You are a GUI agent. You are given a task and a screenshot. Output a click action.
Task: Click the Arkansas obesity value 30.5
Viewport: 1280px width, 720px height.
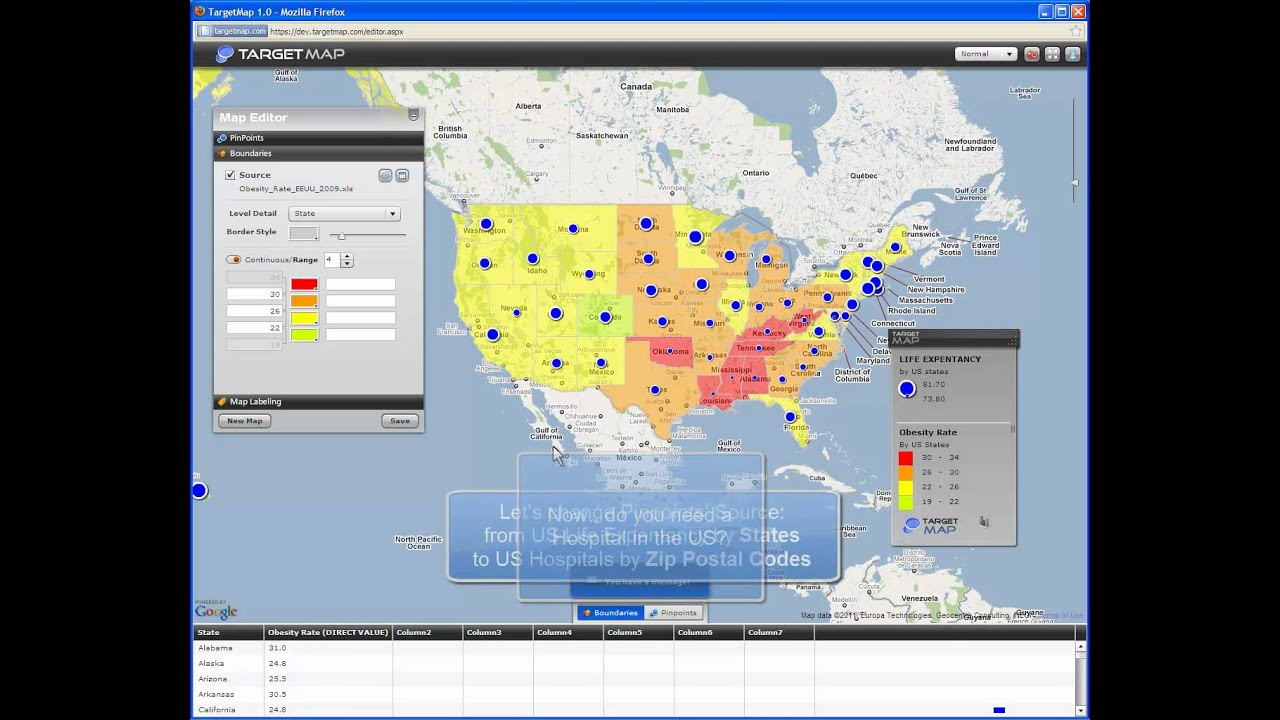tap(277, 694)
